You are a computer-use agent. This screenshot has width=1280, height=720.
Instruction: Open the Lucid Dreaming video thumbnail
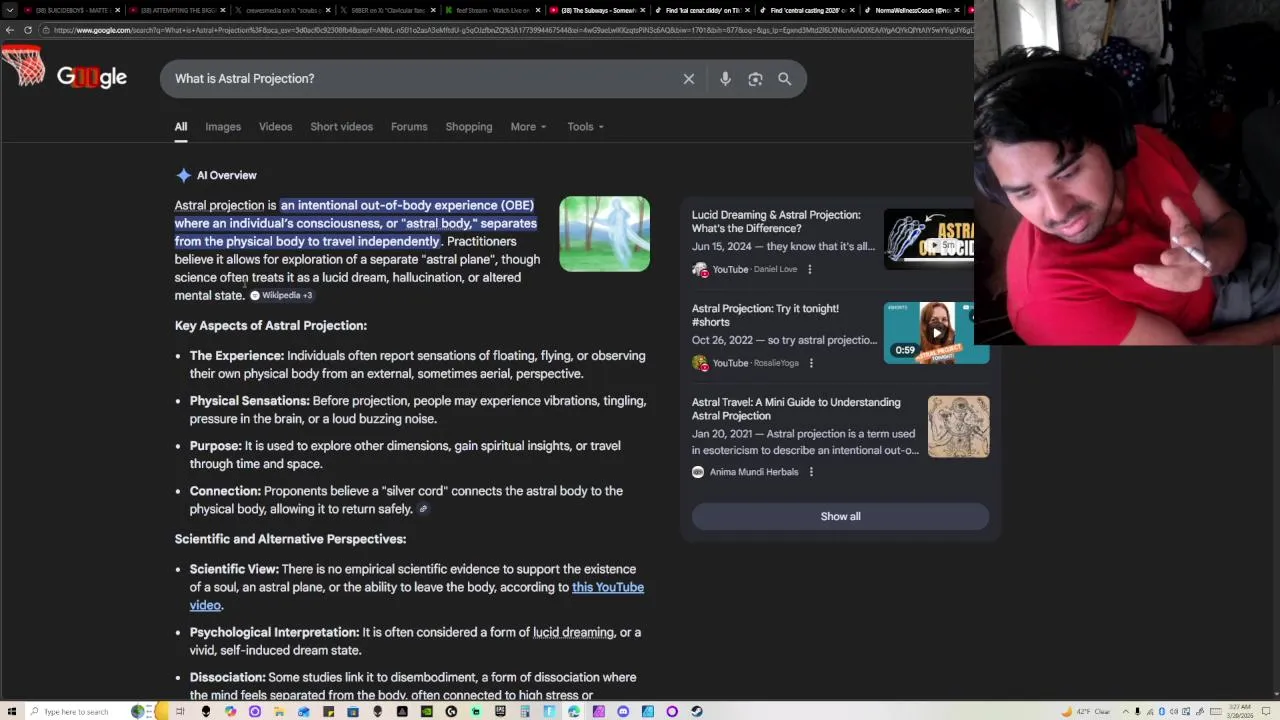(930, 239)
